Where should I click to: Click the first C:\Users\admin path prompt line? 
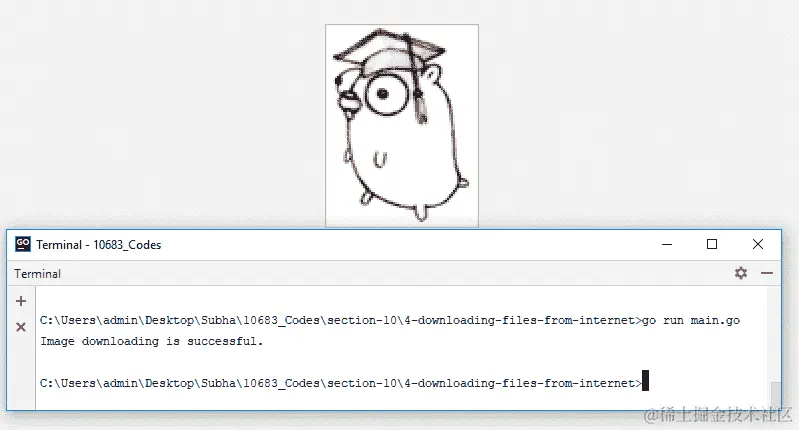point(340,320)
